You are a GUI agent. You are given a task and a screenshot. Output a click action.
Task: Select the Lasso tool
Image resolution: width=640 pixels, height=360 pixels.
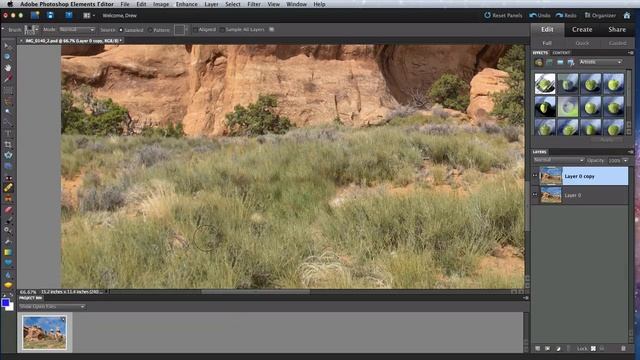click(x=8, y=100)
